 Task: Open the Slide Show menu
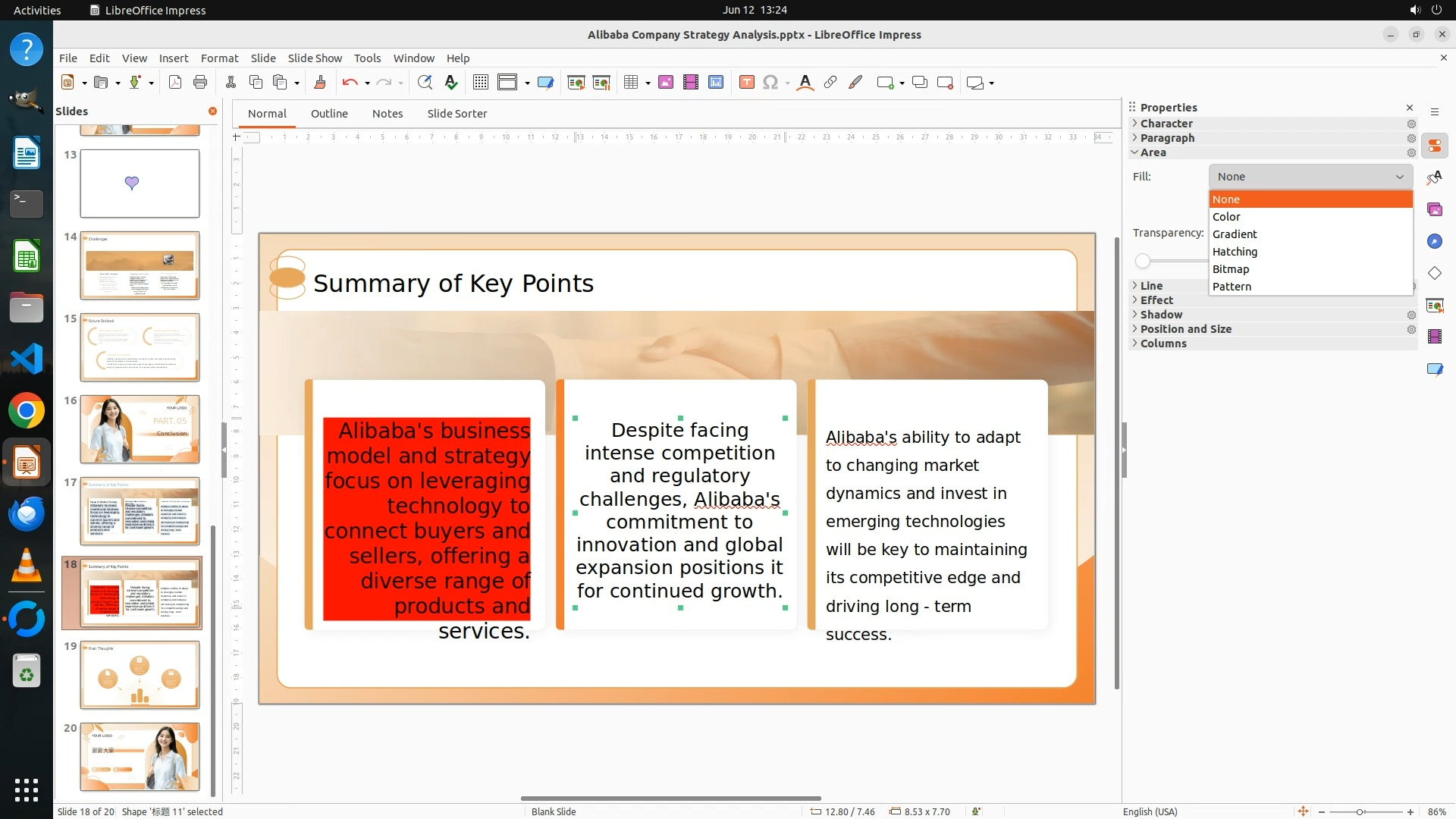[x=315, y=58]
